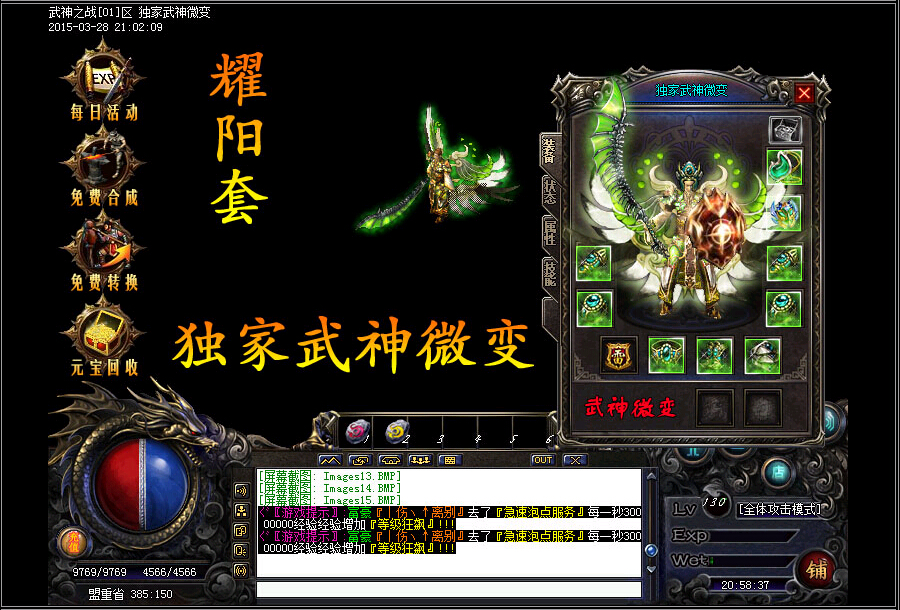Click the speaker channel icon beside chat

[x=241, y=491]
